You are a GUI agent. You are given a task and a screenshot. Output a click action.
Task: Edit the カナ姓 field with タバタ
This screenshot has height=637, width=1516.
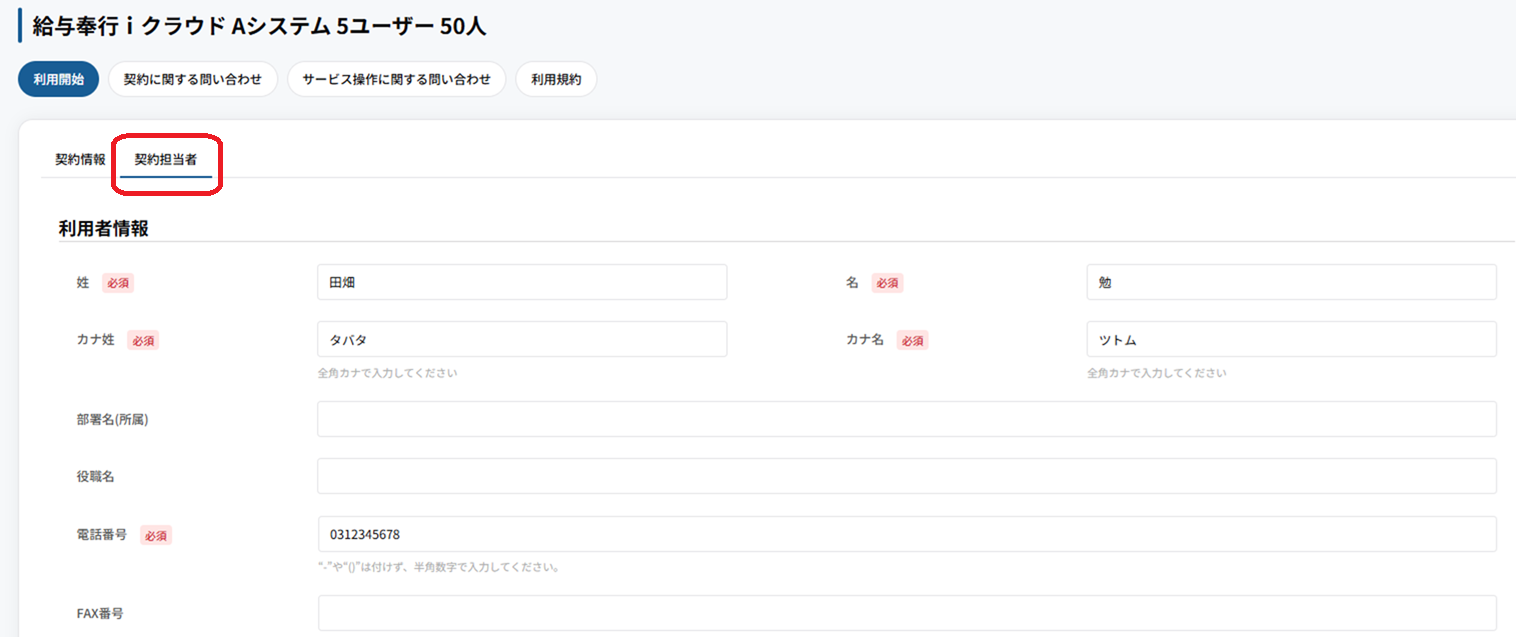[x=522, y=339]
